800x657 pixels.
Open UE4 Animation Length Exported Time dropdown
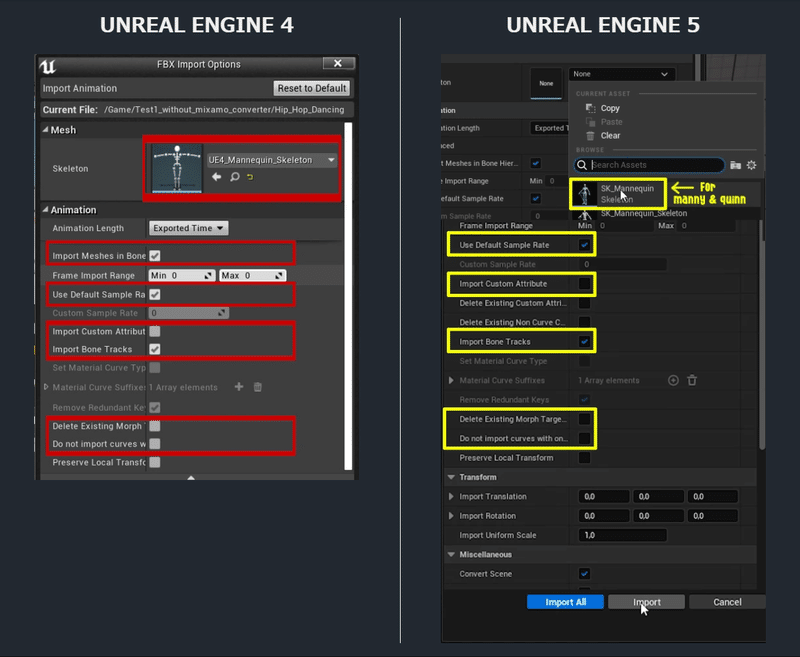coord(188,228)
